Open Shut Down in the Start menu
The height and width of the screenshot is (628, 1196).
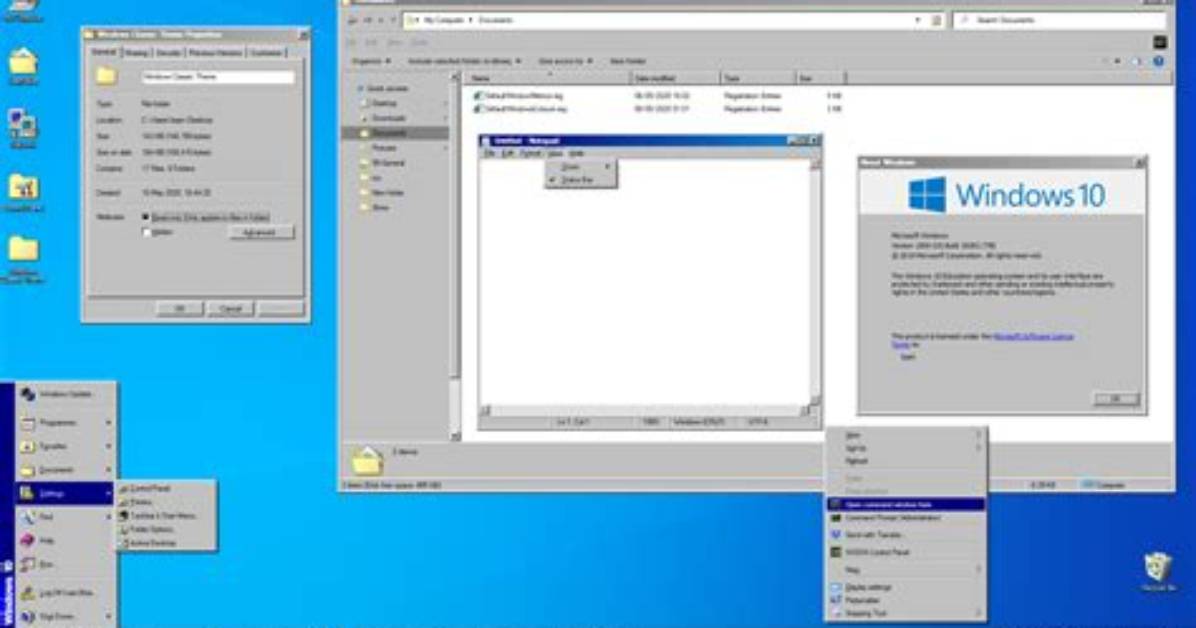(65, 616)
